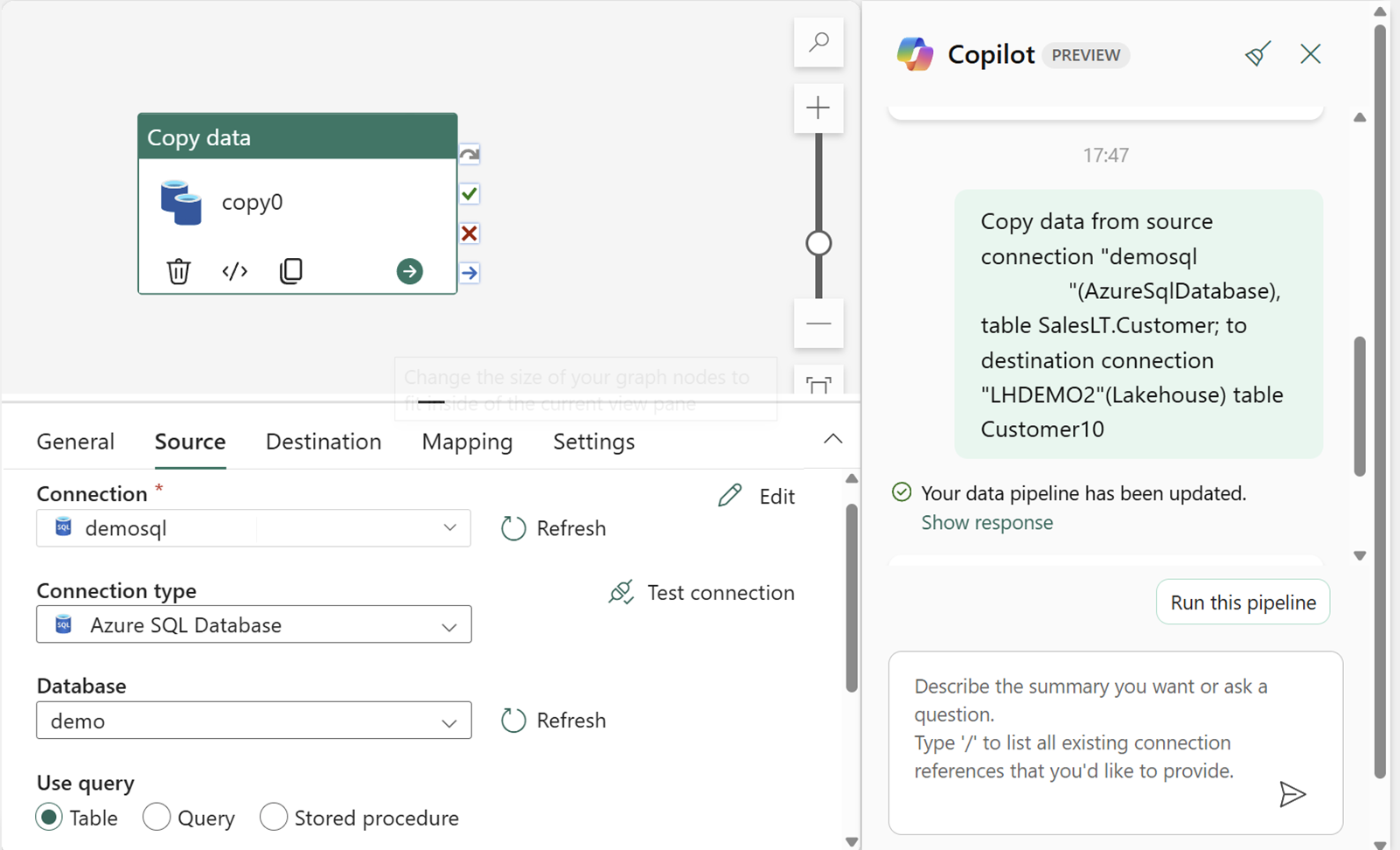Switch to the Destination tab
Screen dimensions: 1400x850
(324, 442)
